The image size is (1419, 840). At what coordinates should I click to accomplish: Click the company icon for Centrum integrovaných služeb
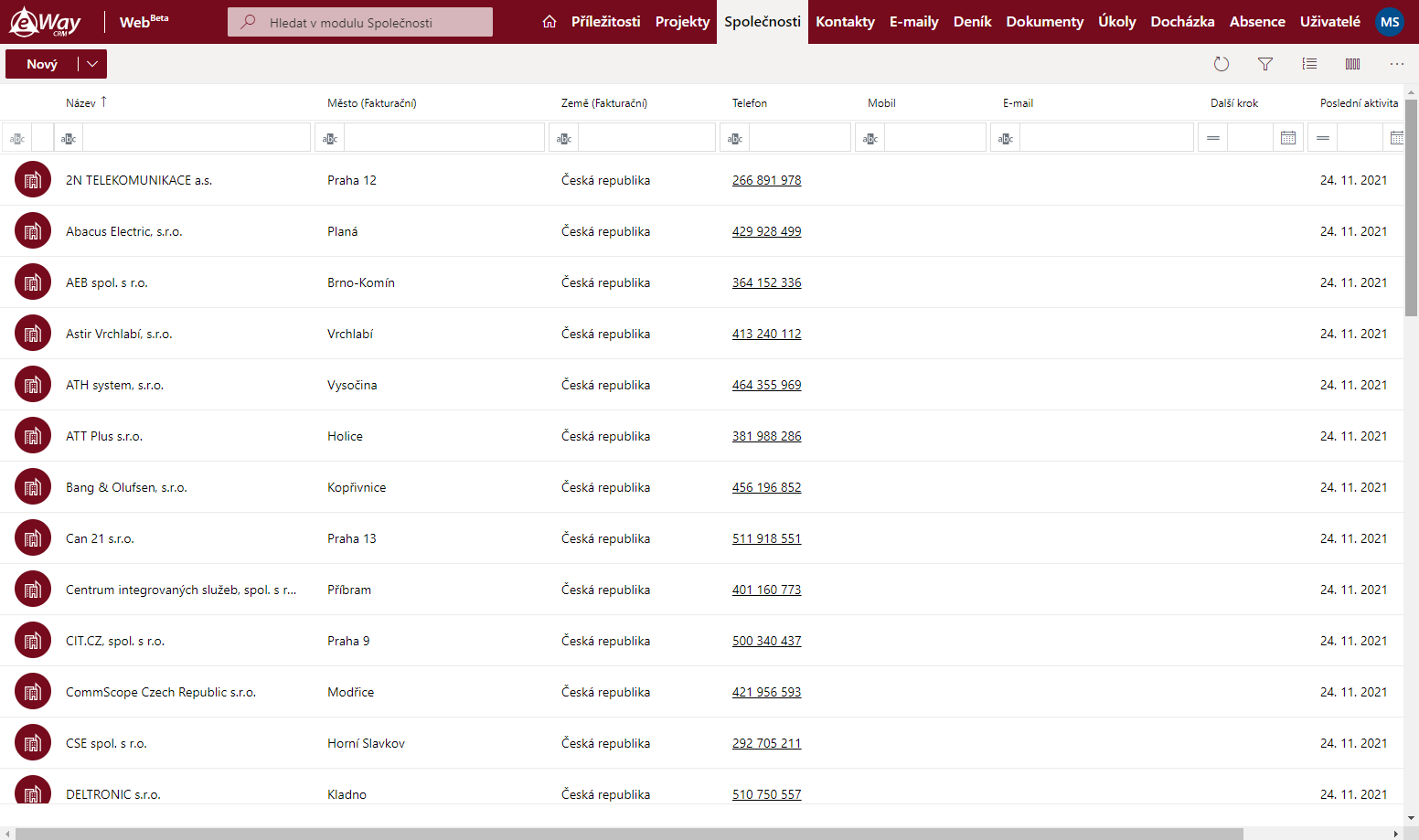pyautogui.click(x=33, y=590)
